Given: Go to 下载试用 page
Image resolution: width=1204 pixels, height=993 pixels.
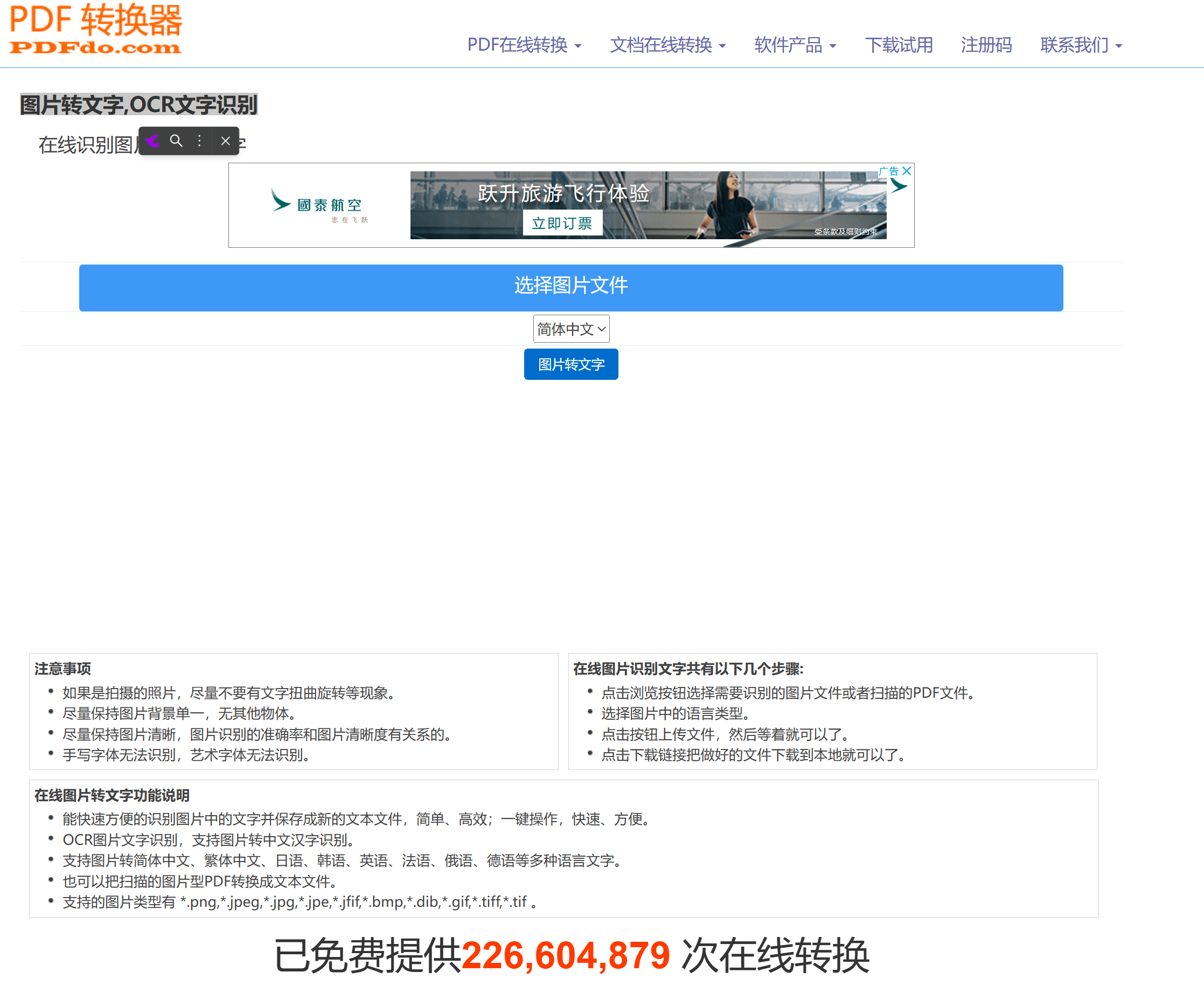Looking at the screenshot, I should coord(899,45).
